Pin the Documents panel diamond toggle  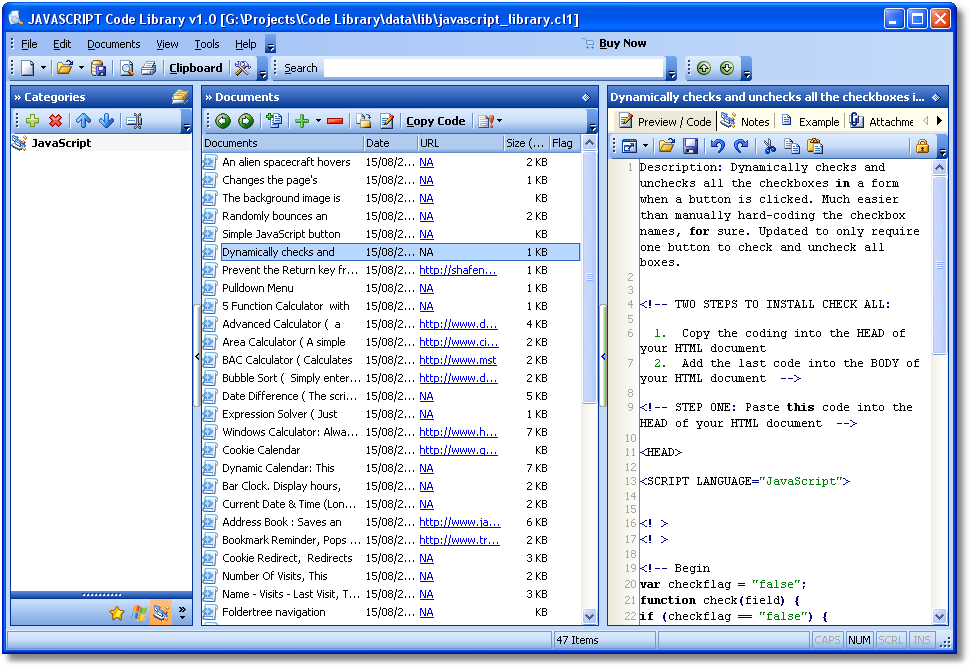pos(586,97)
